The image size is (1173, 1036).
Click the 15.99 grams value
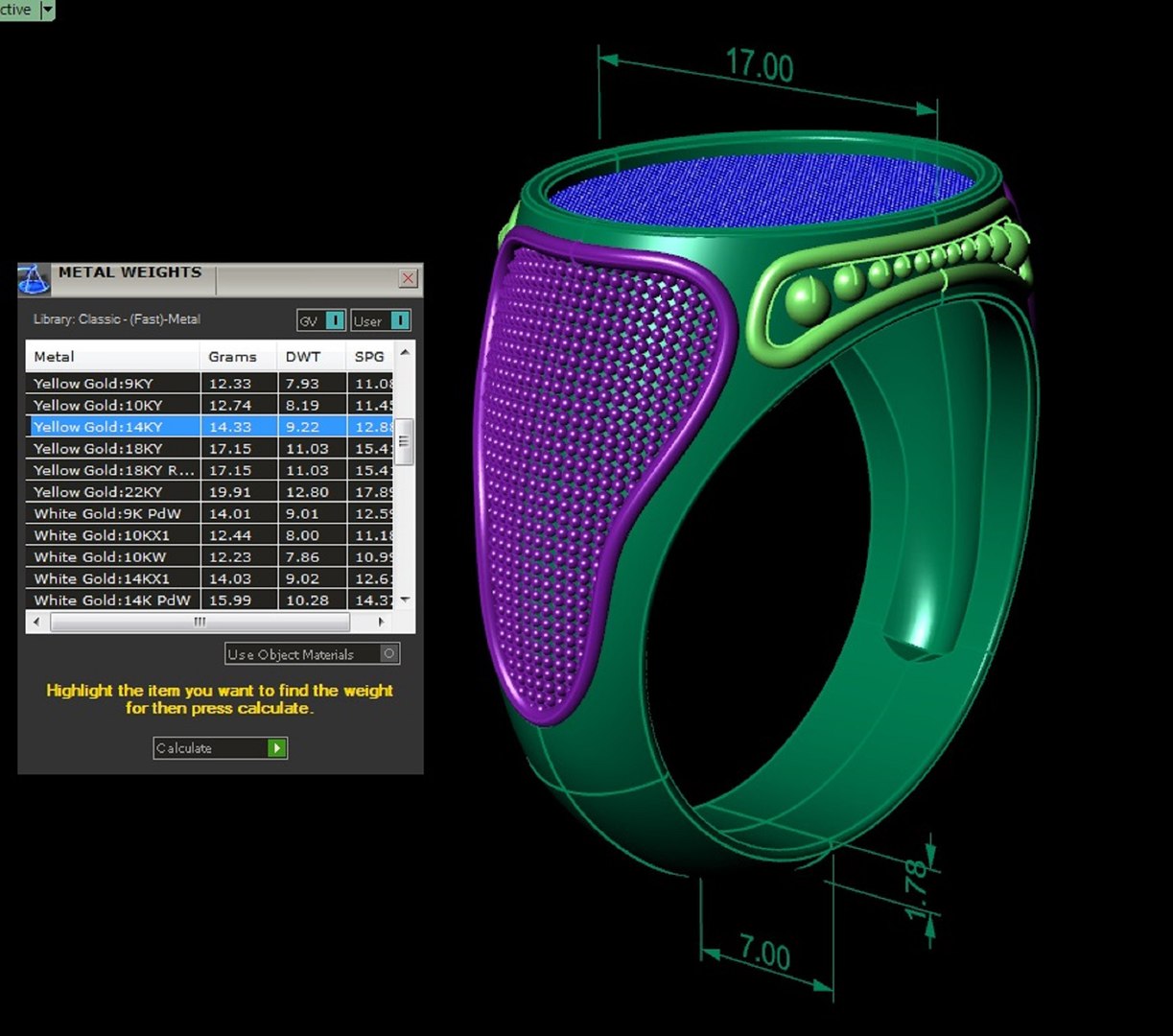click(x=230, y=600)
